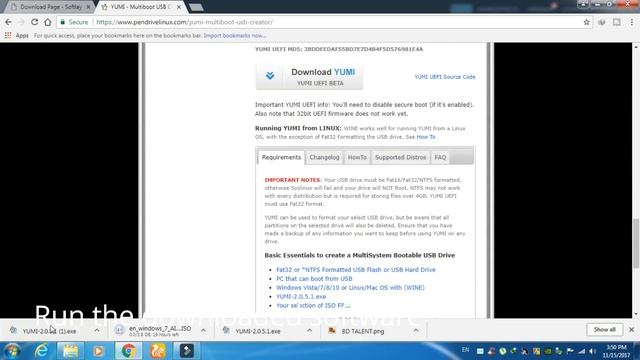Open a new browser tab
Screen dimensions: 640x360
(196, 7)
